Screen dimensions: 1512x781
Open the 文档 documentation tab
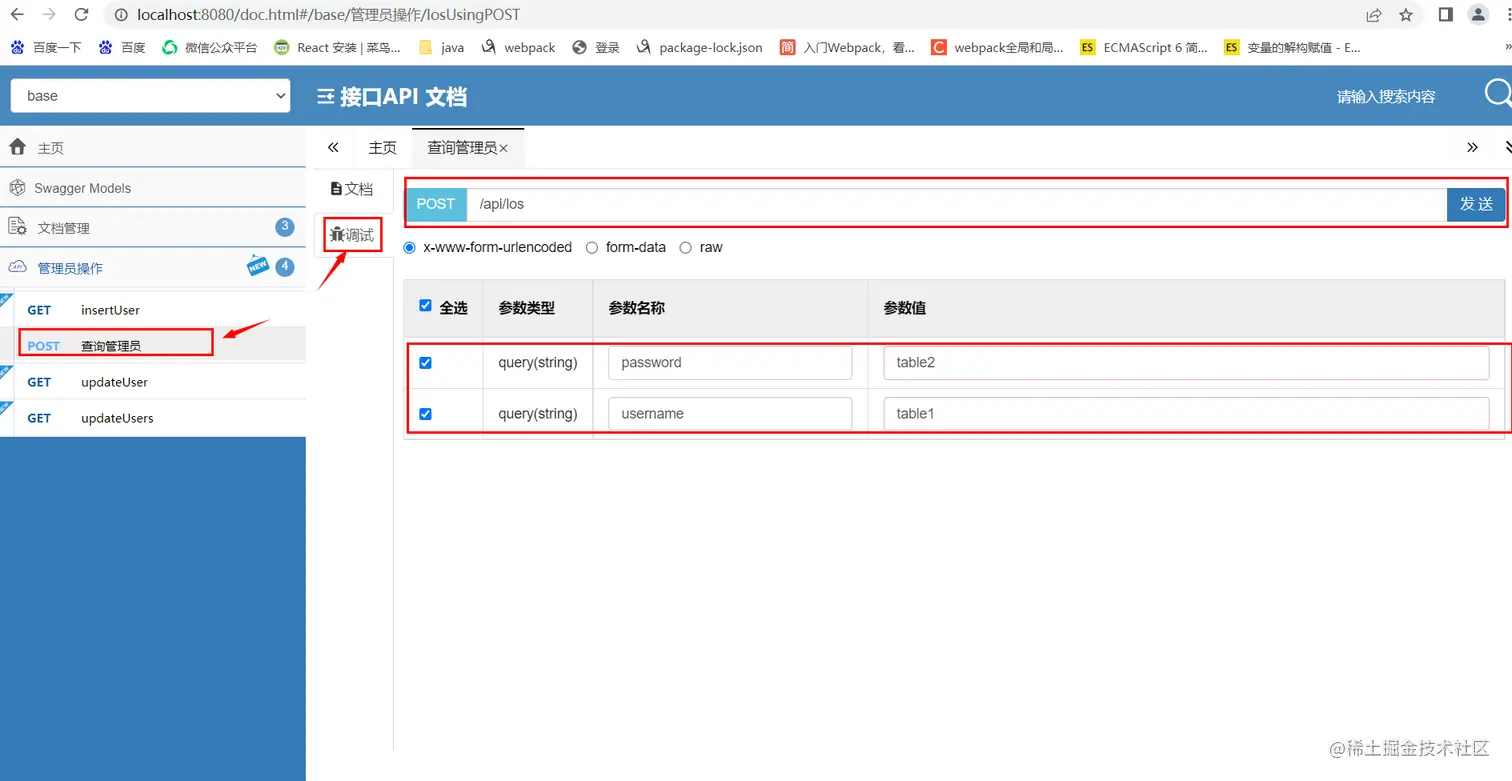352,189
